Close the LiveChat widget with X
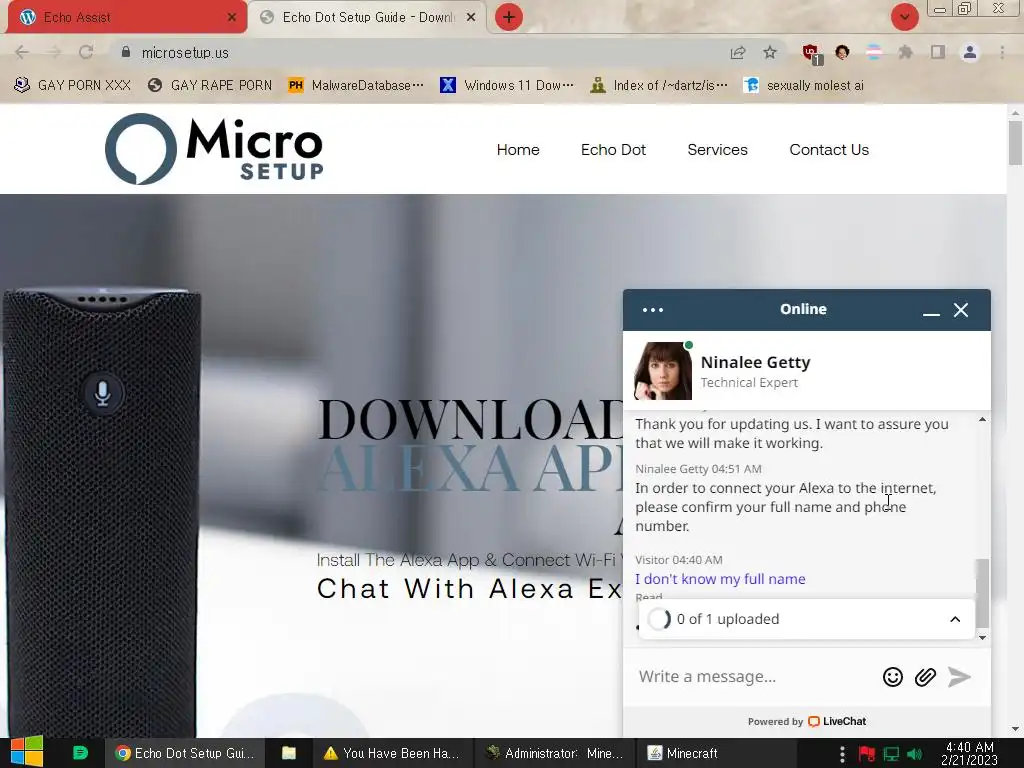The image size is (1024, 768). [x=961, y=310]
